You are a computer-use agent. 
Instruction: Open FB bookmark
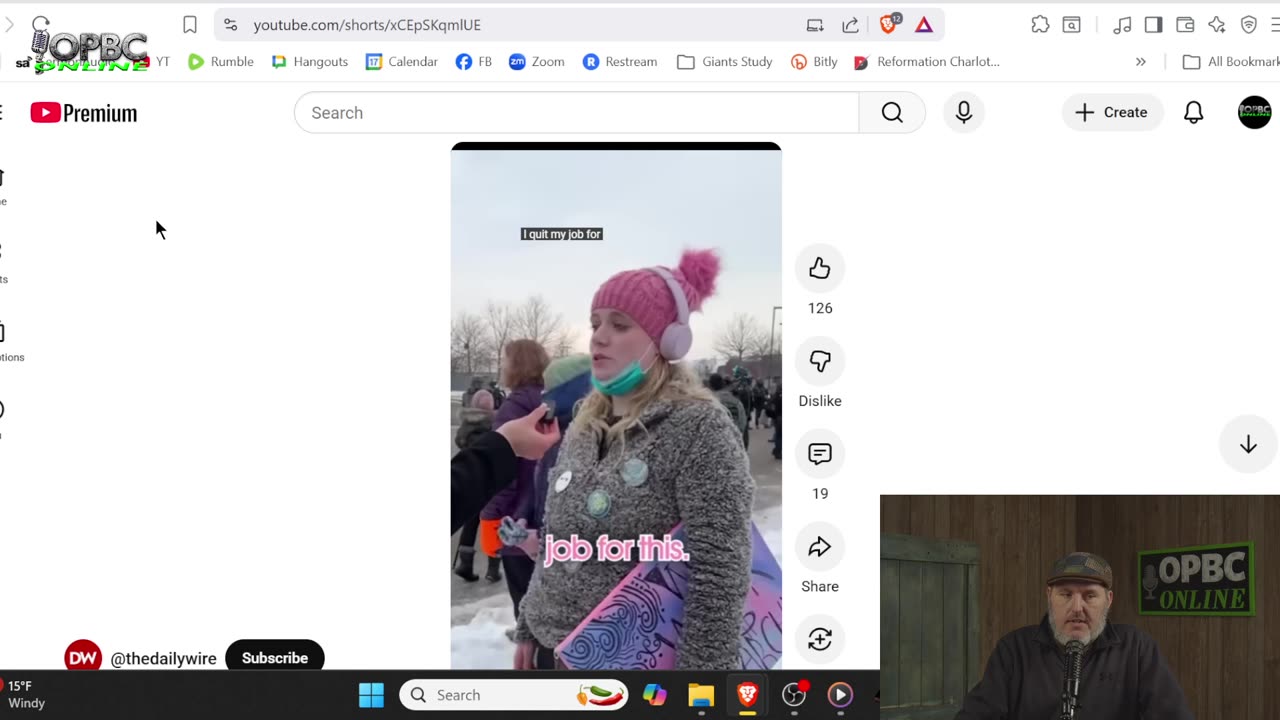coord(473,62)
